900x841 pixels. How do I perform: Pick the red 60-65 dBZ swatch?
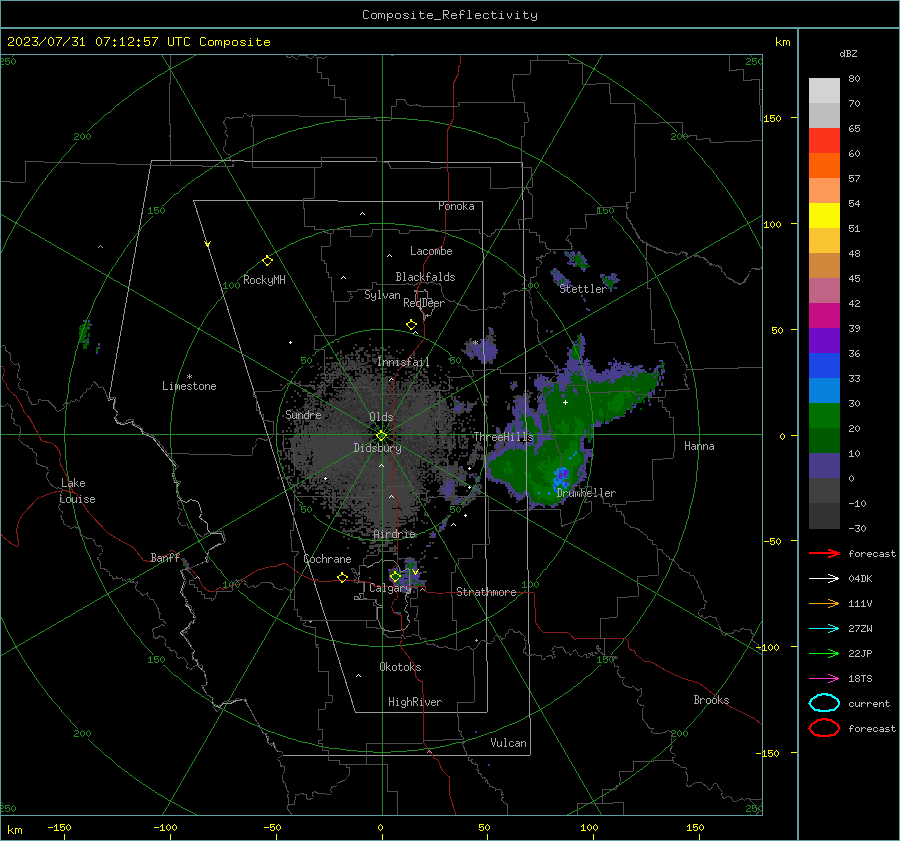click(x=824, y=141)
